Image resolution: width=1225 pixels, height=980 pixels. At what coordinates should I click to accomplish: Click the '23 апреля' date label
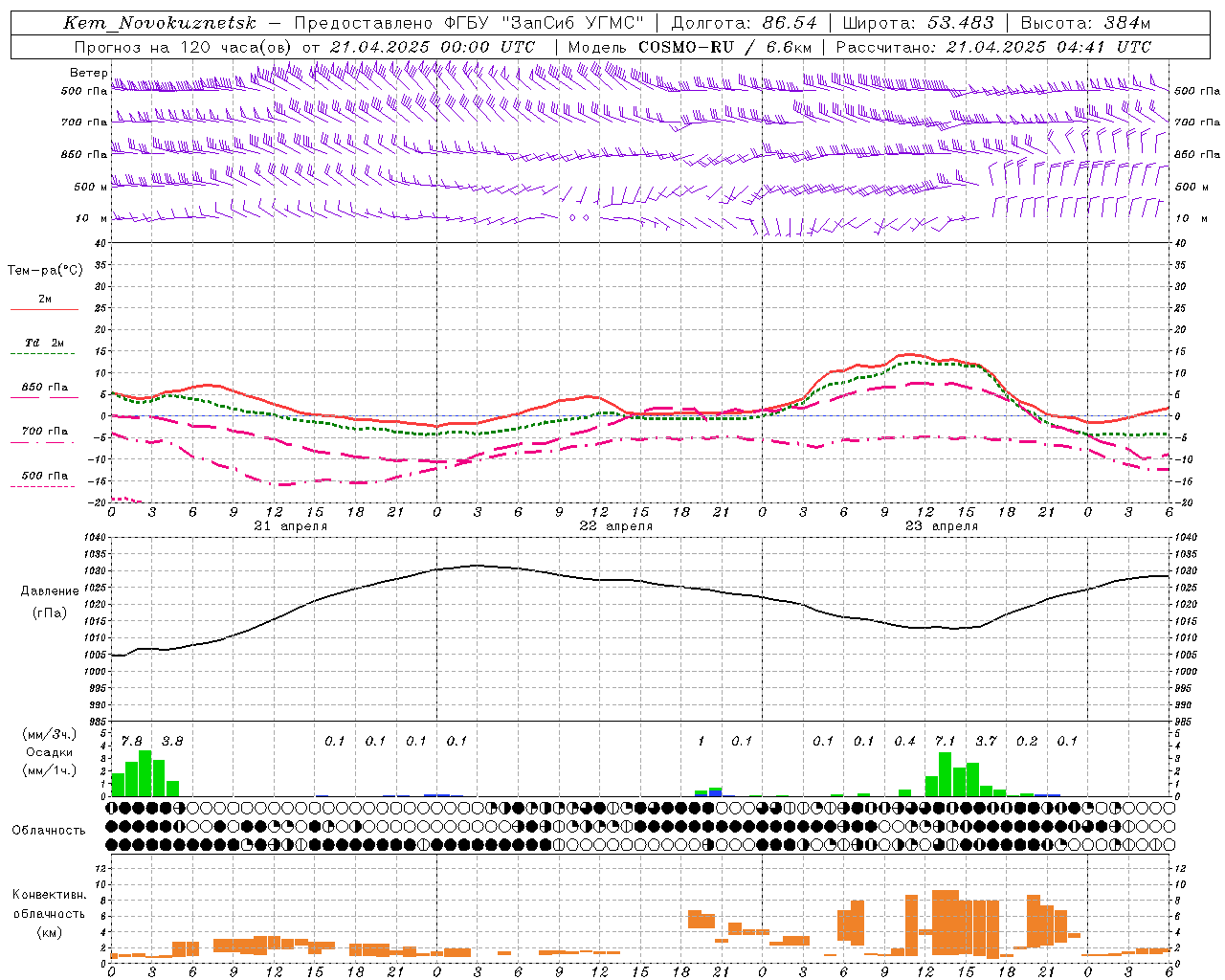pyautogui.click(x=942, y=526)
